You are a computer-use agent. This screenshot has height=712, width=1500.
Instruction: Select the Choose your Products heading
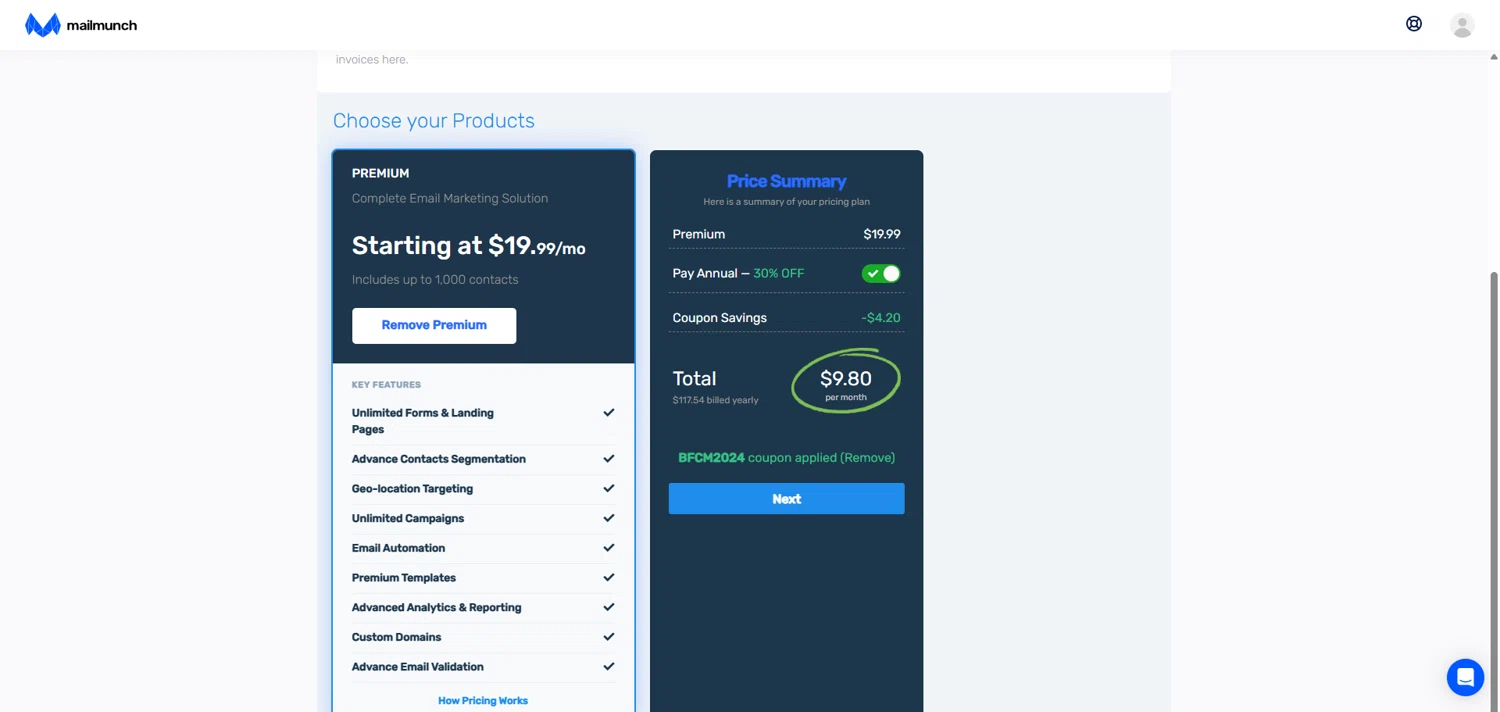[434, 121]
